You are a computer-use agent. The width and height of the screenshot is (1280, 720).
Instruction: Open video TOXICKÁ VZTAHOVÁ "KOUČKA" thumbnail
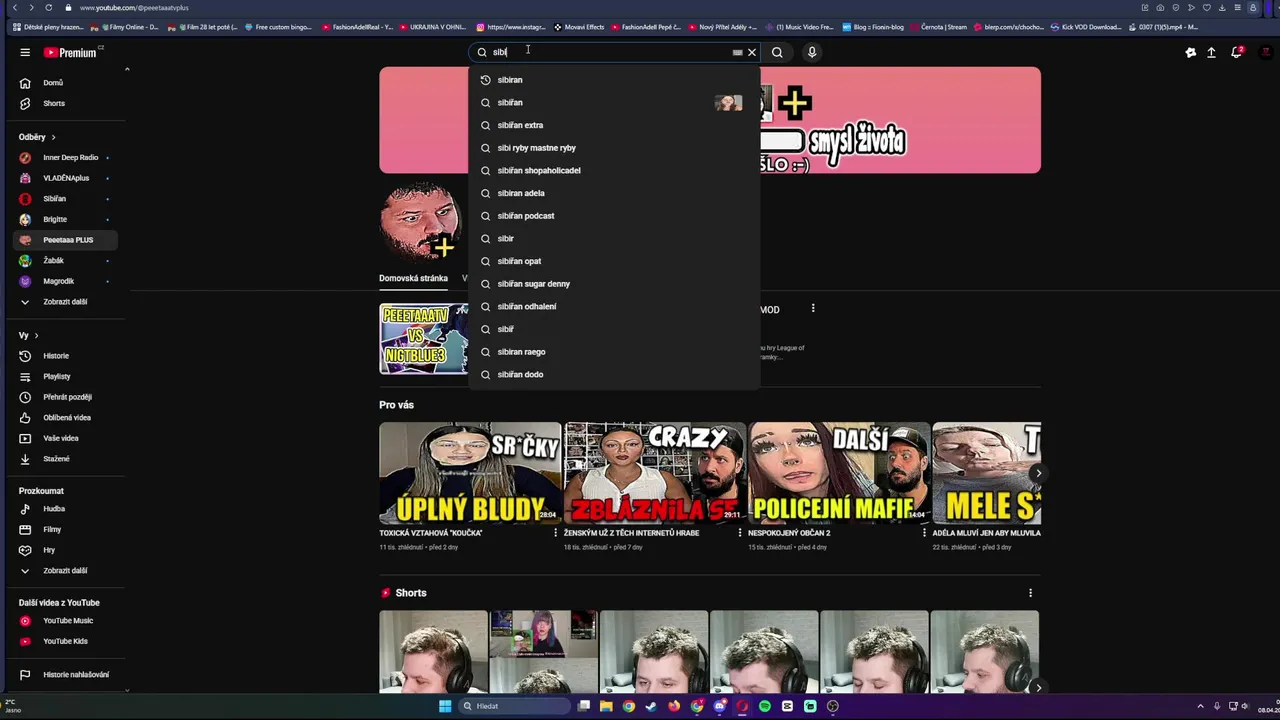coord(470,473)
